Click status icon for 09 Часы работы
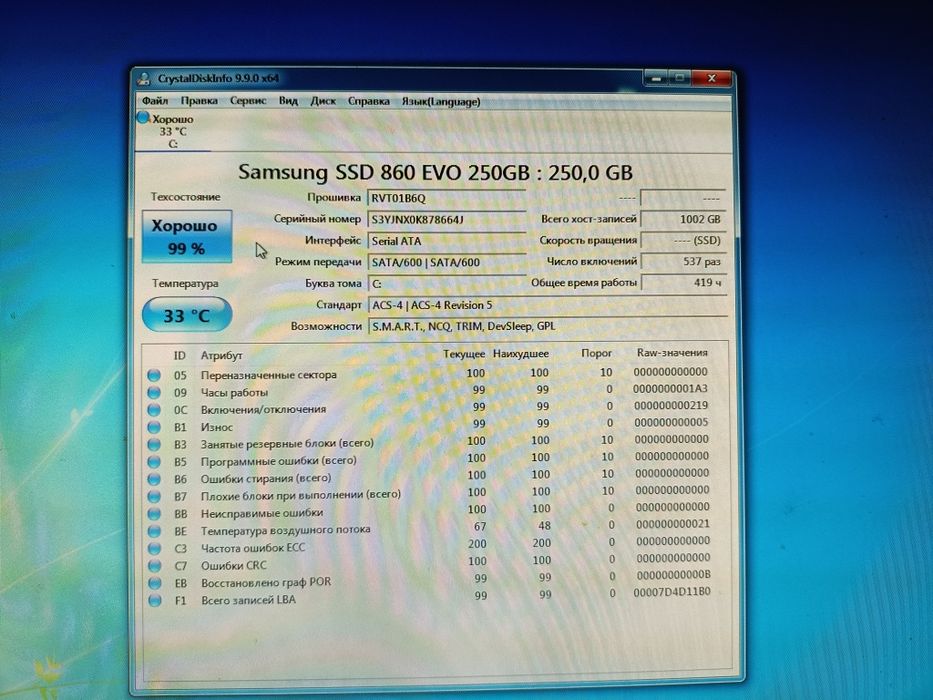Image resolution: width=933 pixels, height=700 pixels. coord(154,392)
